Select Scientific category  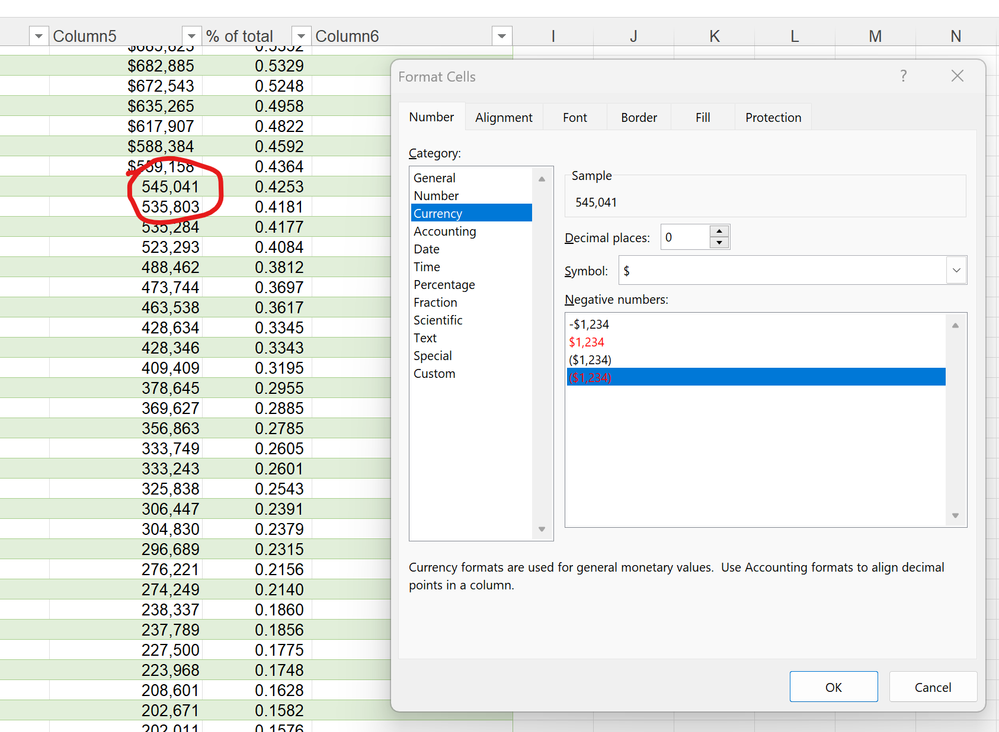click(471, 320)
